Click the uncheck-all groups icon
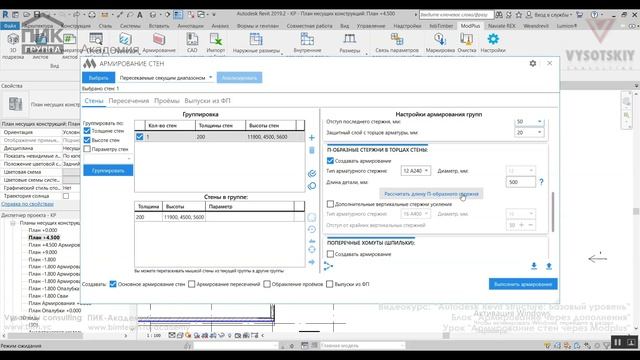This screenshot has height=360, width=640. (x=312, y=186)
